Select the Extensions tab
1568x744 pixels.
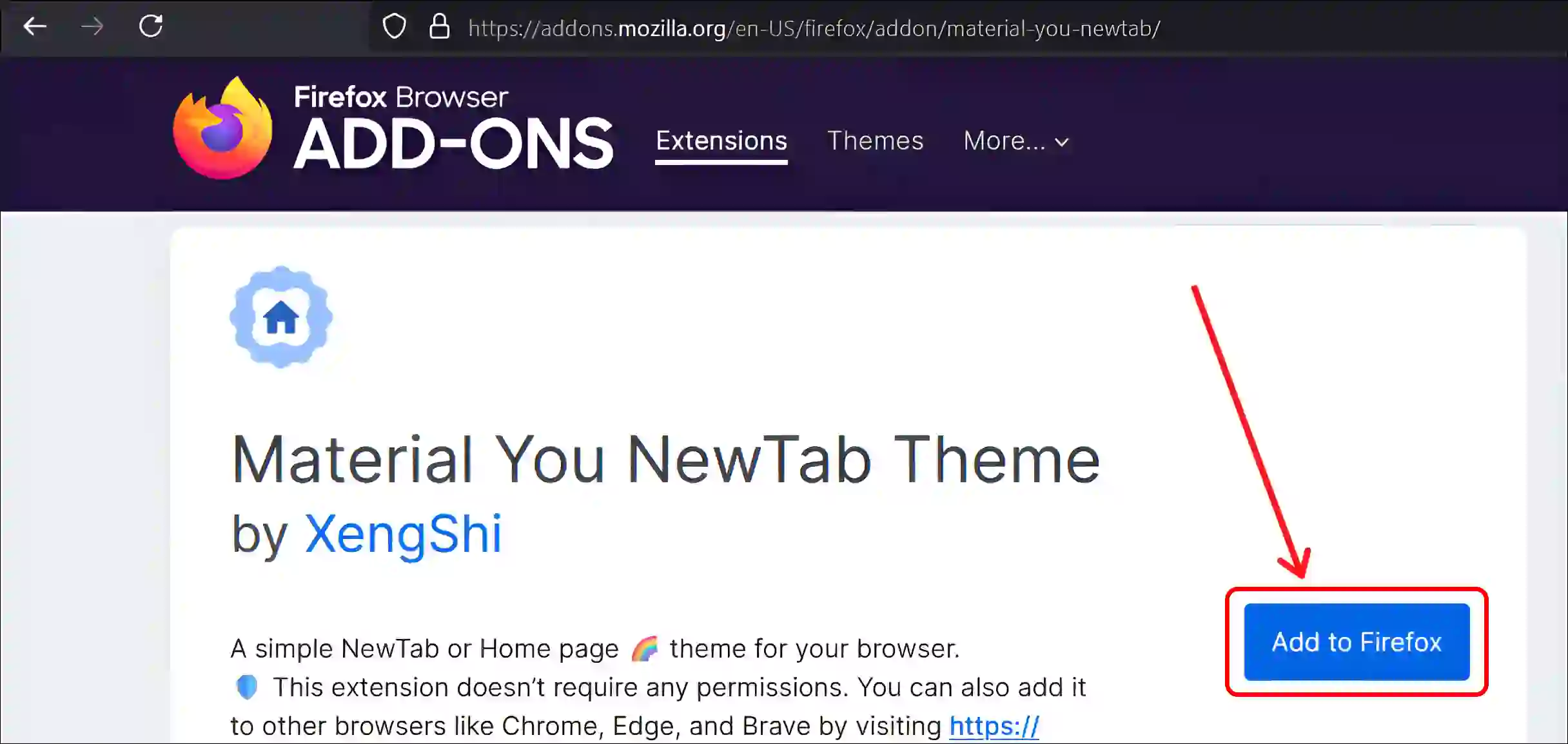pos(721,140)
